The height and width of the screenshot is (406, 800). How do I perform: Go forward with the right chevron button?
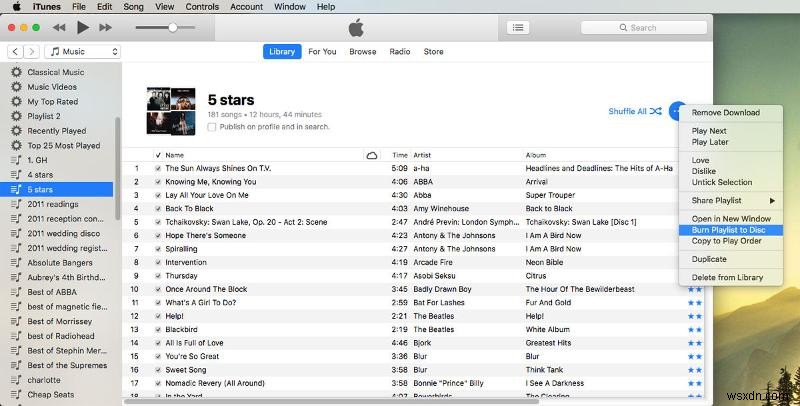[32, 52]
